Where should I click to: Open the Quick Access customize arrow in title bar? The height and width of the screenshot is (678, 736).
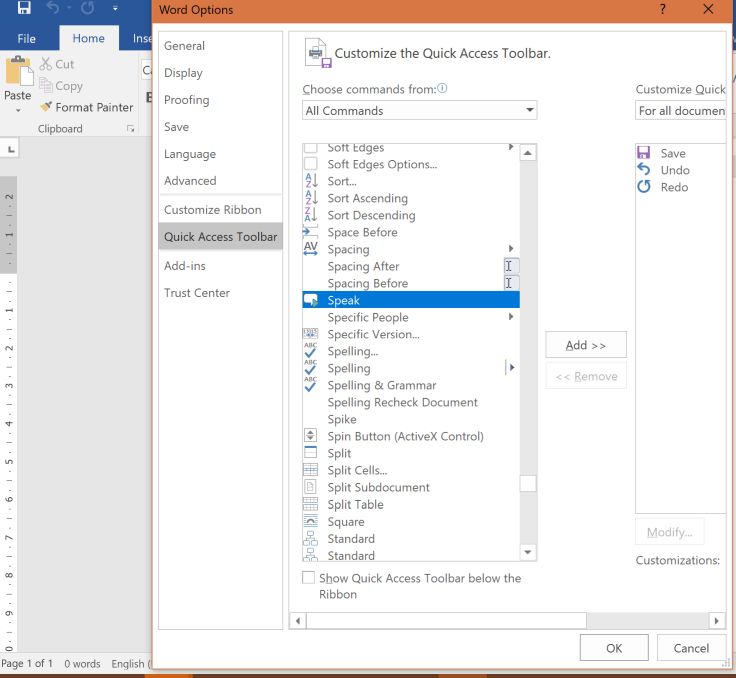click(x=115, y=8)
